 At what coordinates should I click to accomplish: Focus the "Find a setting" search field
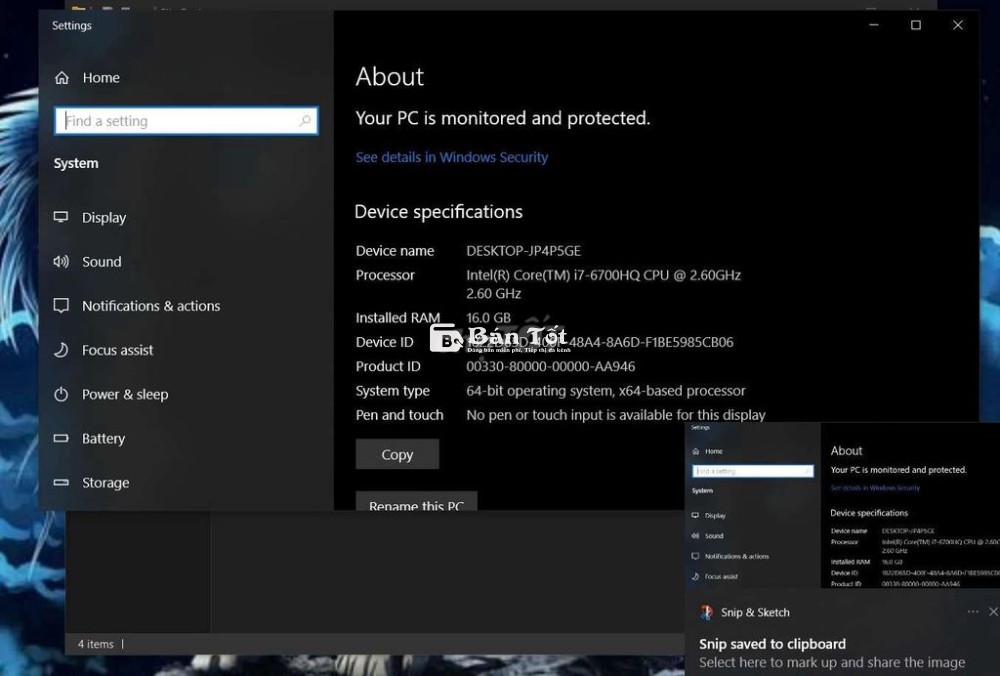coord(186,121)
